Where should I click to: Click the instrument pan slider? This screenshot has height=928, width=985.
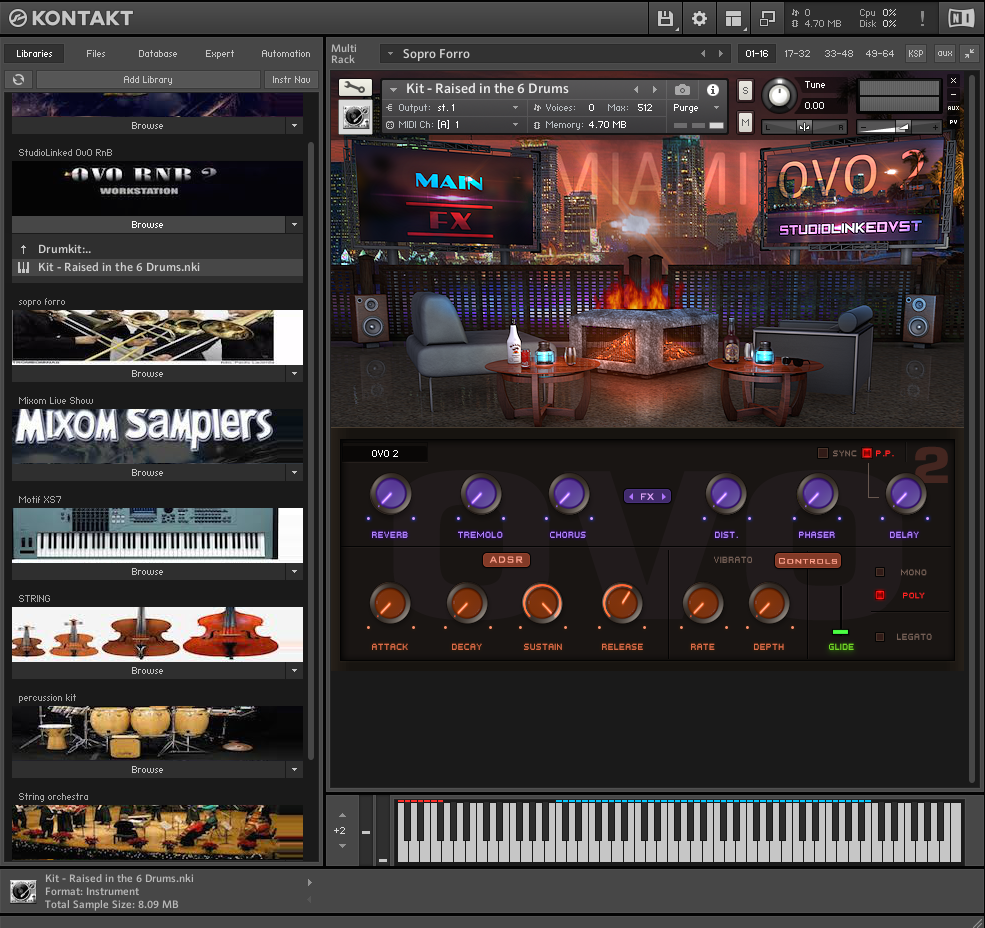[804, 128]
